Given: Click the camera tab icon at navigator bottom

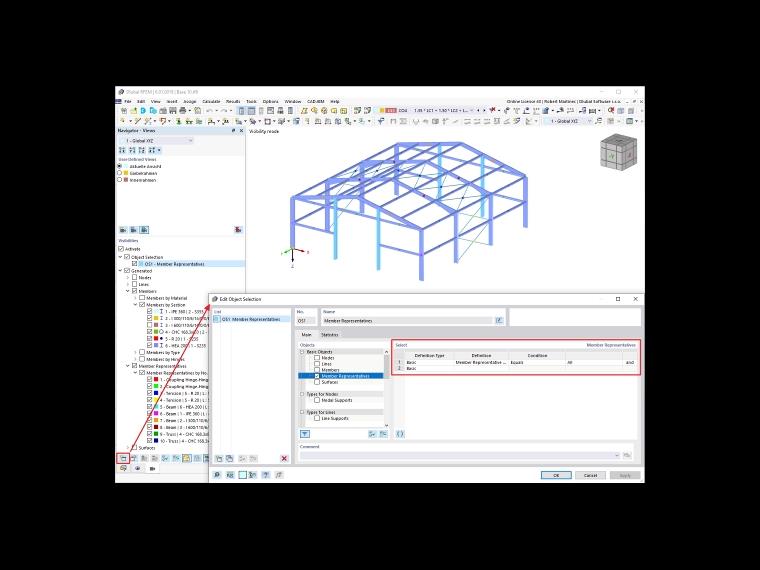Looking at the screenshot, I should [x=152, y=469].
